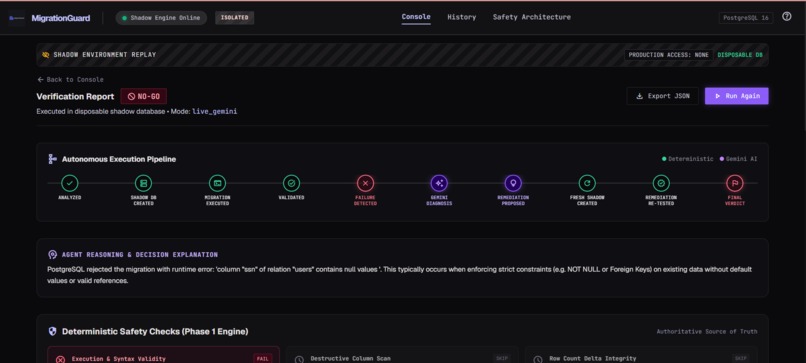Image resolution: width=806 pixels, height=363 pixels.
Task: Click the Migration Executed step icon
Action: point(217,183)
